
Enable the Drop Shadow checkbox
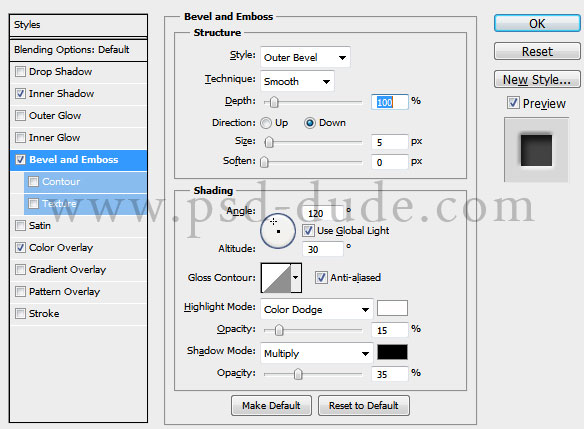coord(20,72)
